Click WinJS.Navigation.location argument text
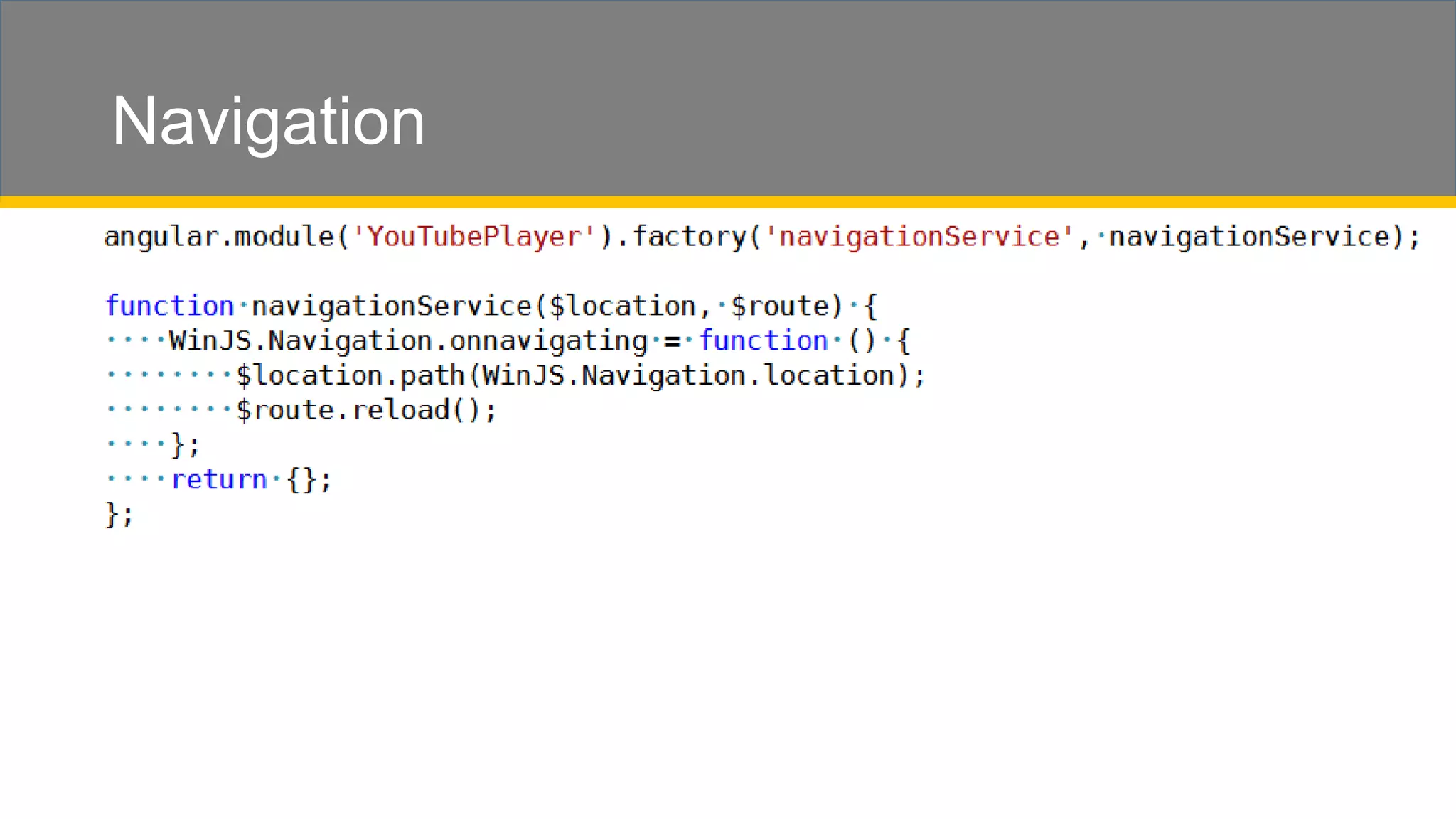The width and height of the screenshot is (1456, 819). click(688, 375)
